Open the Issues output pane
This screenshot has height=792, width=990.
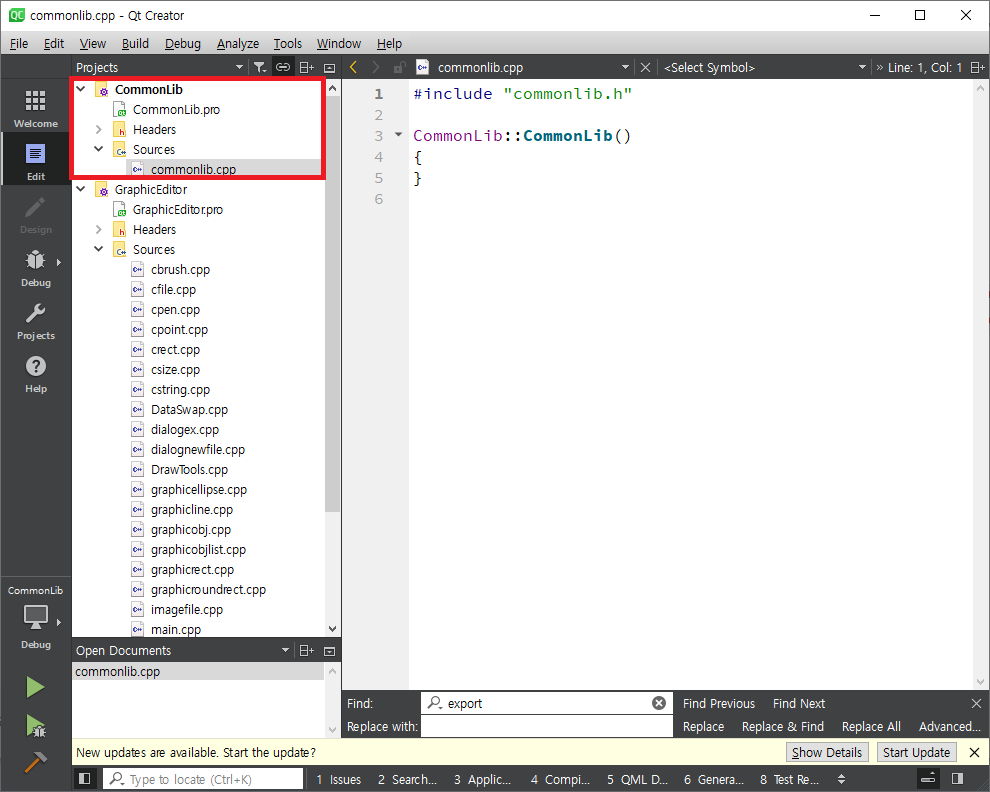338,779
